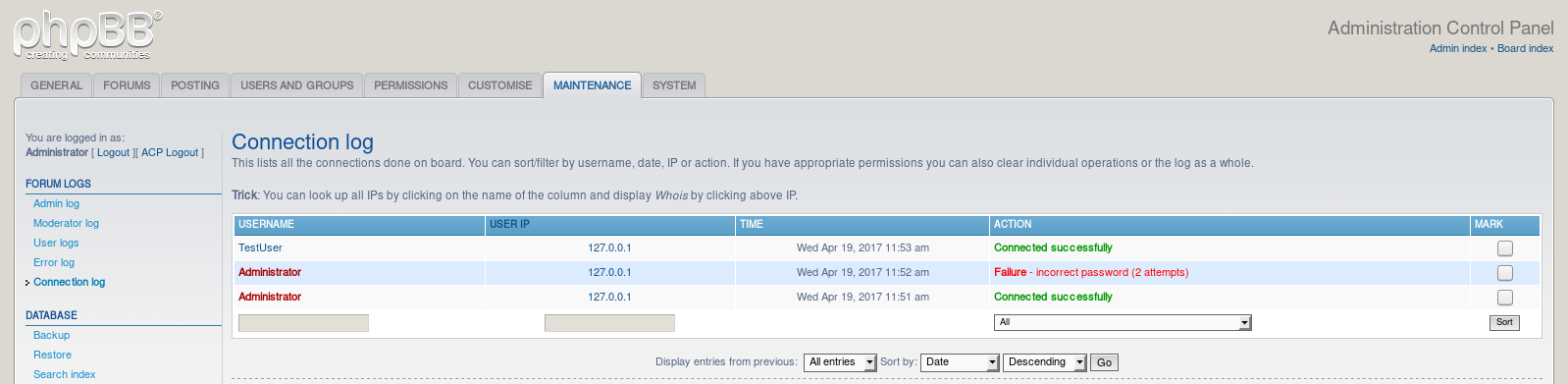Open Admin log in sidebar
1568x384 pixels.
coord(56,203)
